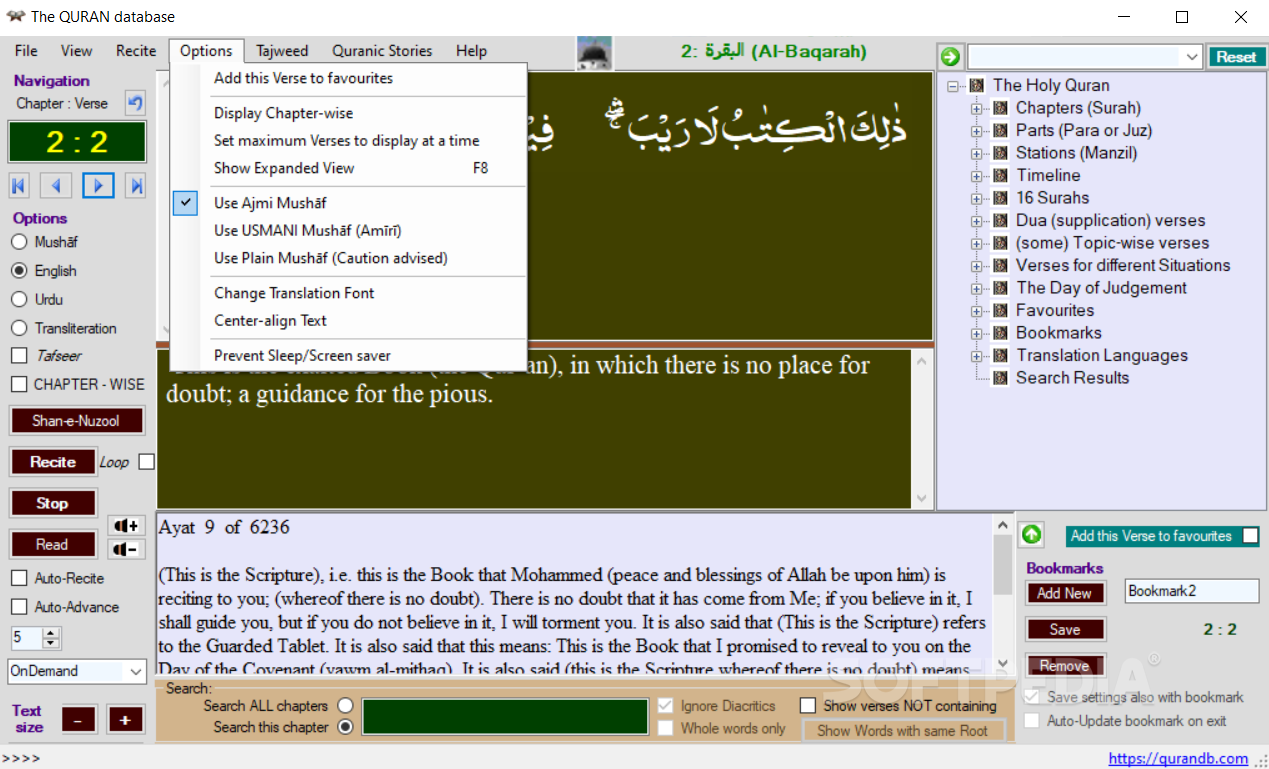Click the Read button
The height and width of the screenshot is (769, 1269).
click(53, 545)
